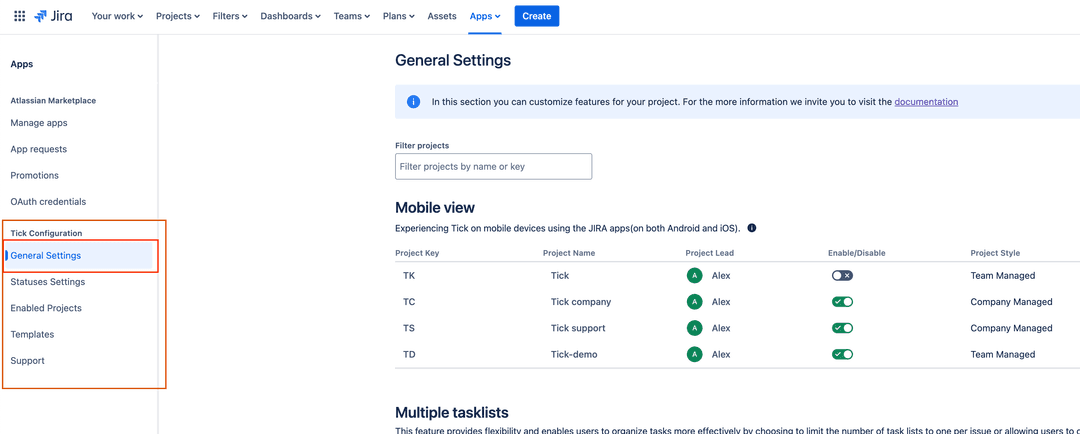
Task: Click the Mobile view heading
Action: [435, 207]
